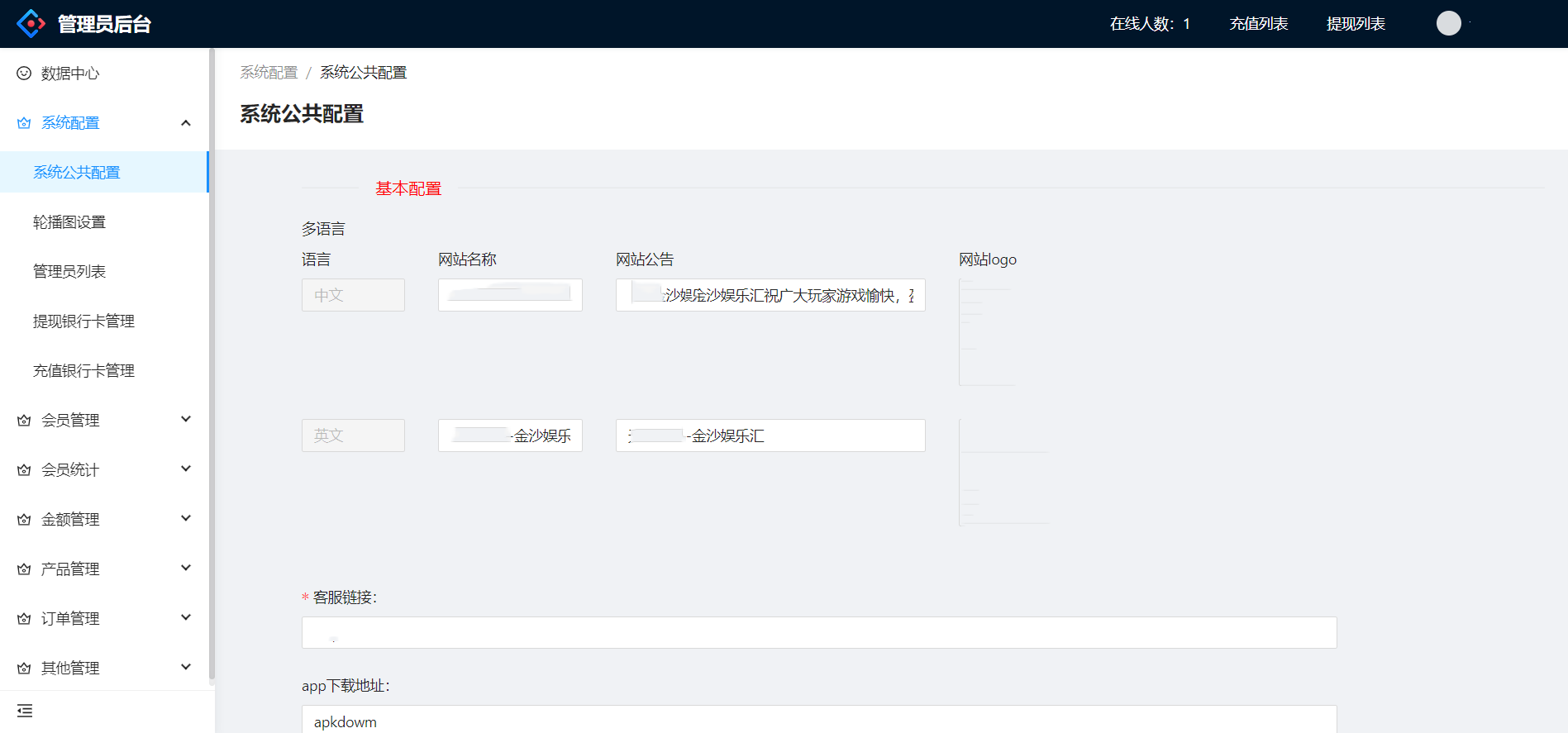Select 系统公共配置 in the sidebar

pos(104,172)
